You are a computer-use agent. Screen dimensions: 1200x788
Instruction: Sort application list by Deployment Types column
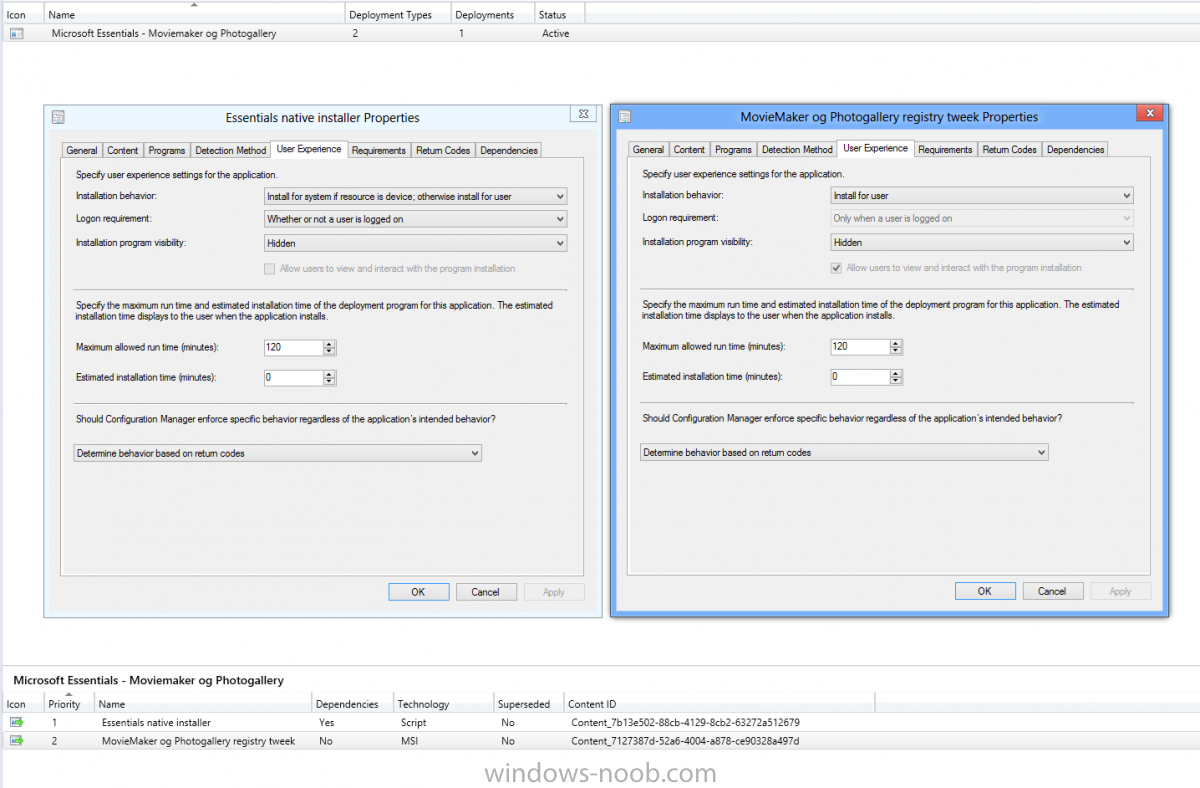(x=398, y=15)
